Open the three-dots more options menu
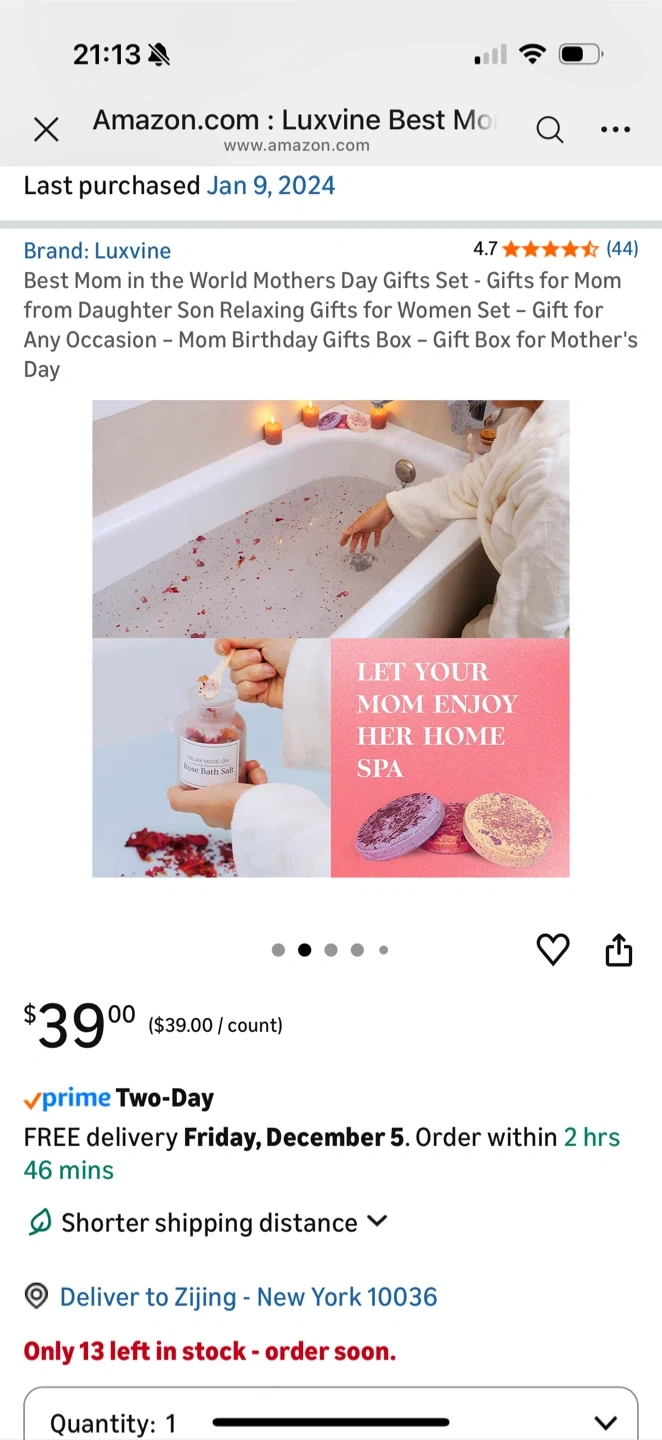 [615, 129]
